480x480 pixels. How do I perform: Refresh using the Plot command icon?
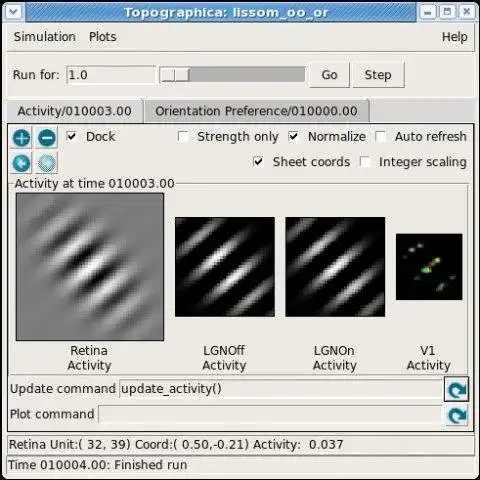(456, 415)
